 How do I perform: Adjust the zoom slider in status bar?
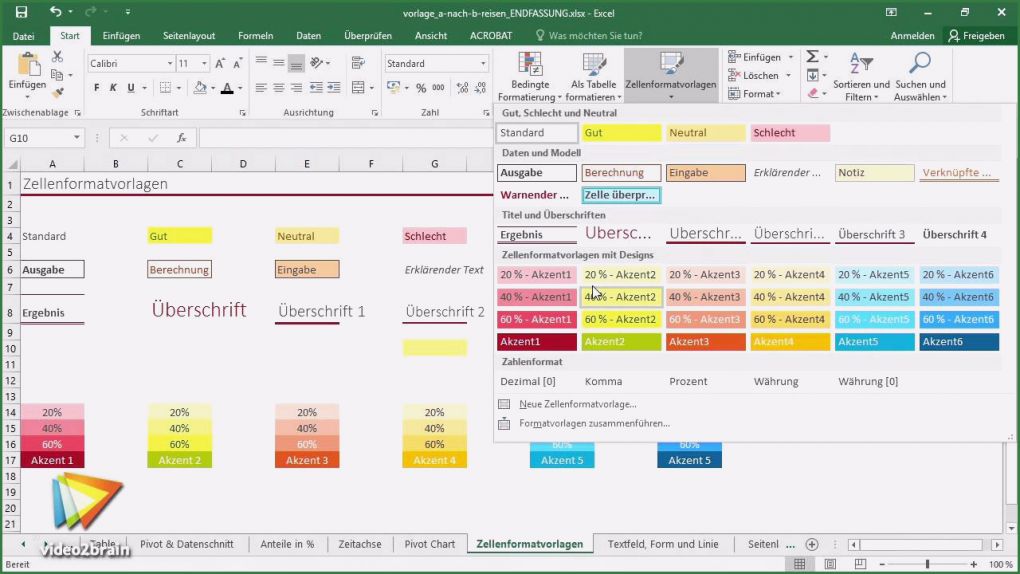point(928,564)
